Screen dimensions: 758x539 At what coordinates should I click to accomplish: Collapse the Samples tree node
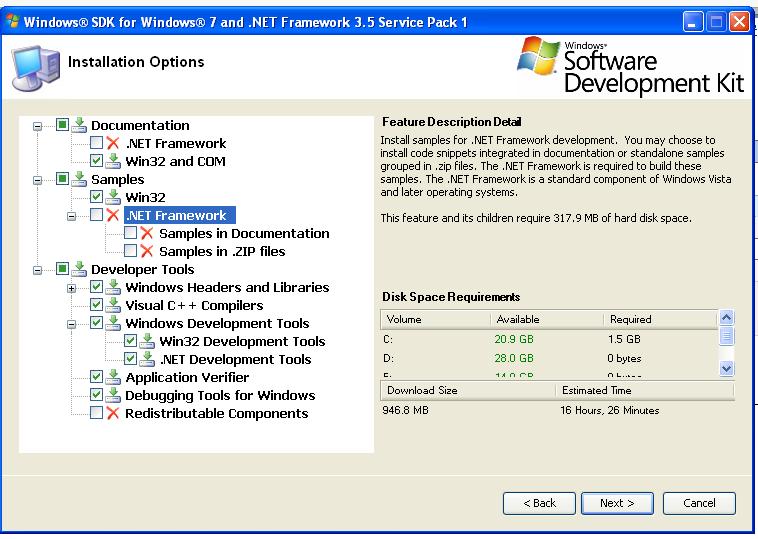point(37,180)
